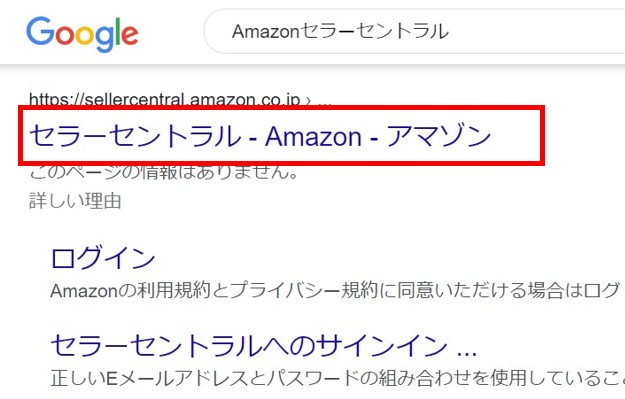Place the cursor after セラーセントラル in the search field
625x399 pixels.
point(450,31)
